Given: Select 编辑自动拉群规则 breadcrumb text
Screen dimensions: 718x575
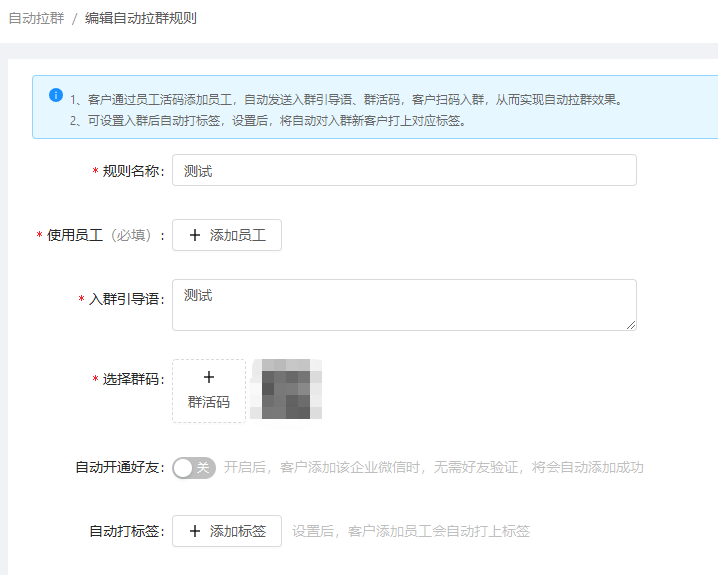Looking at the screenshot, I should [x=141, y=18].
